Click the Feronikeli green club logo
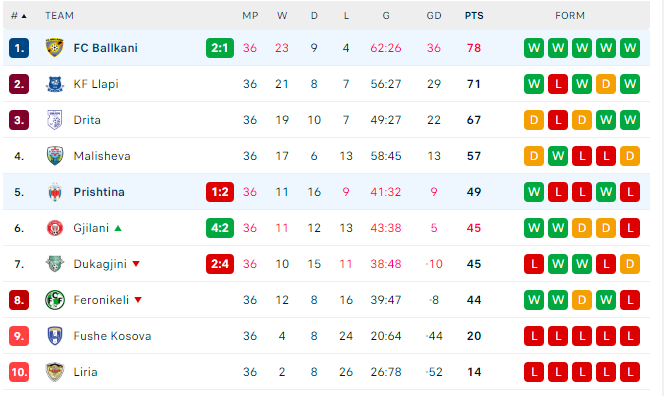 (55, 300)
